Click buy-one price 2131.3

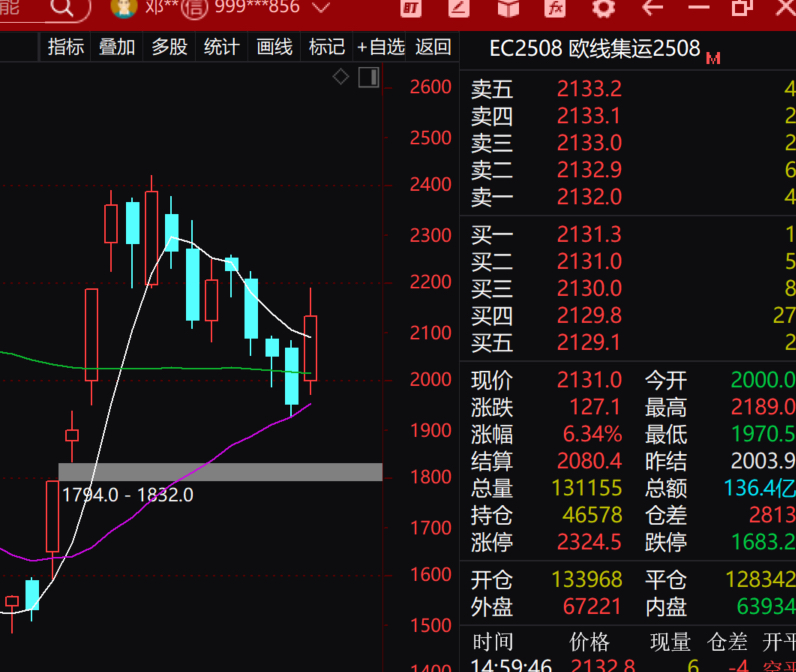[x=589, y=235]
